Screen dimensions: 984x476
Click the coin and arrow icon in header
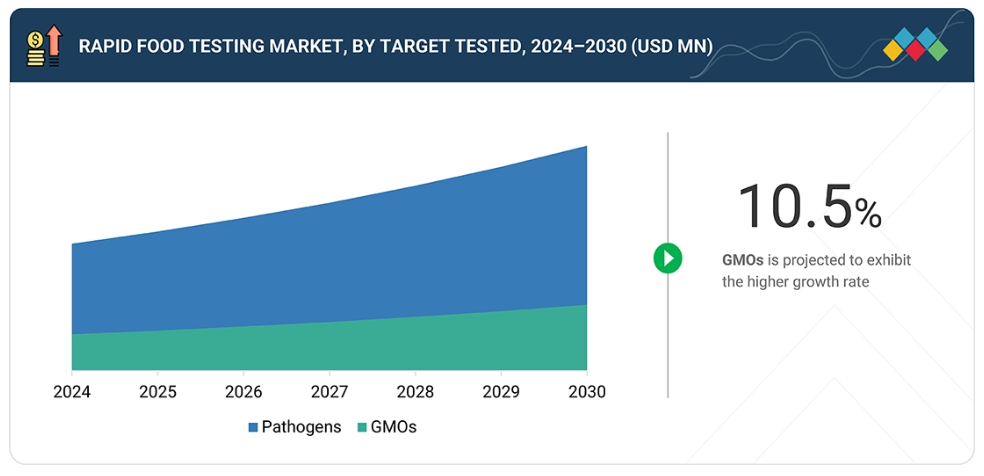coord(44,47)
